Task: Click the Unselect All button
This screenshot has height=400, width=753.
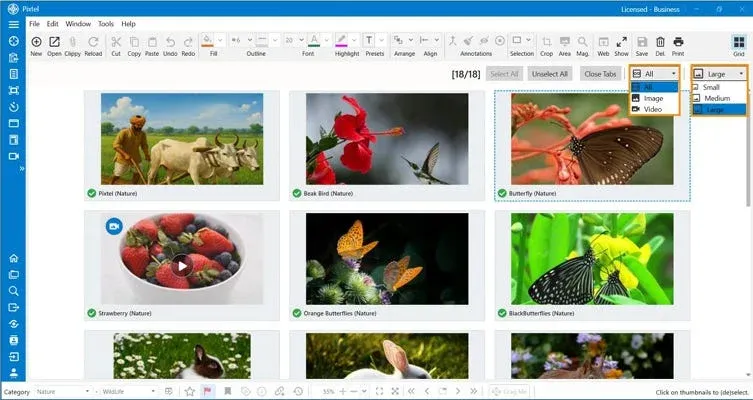Action: point(549,74)
